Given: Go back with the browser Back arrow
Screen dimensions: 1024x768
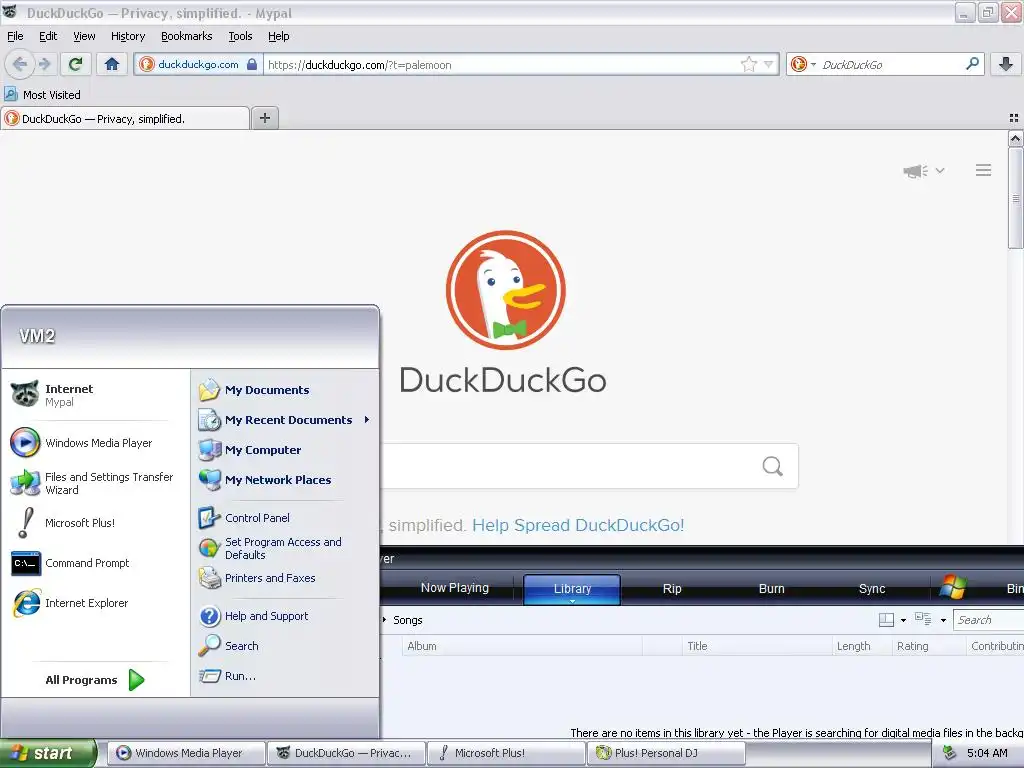Looking at the screenshot, I should pos(19,64).
